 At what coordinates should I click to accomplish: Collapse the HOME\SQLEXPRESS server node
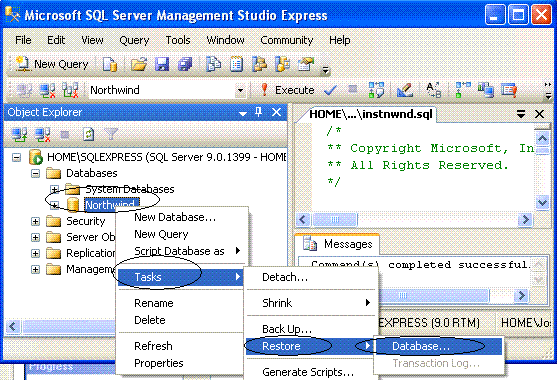tap(16, 157)
